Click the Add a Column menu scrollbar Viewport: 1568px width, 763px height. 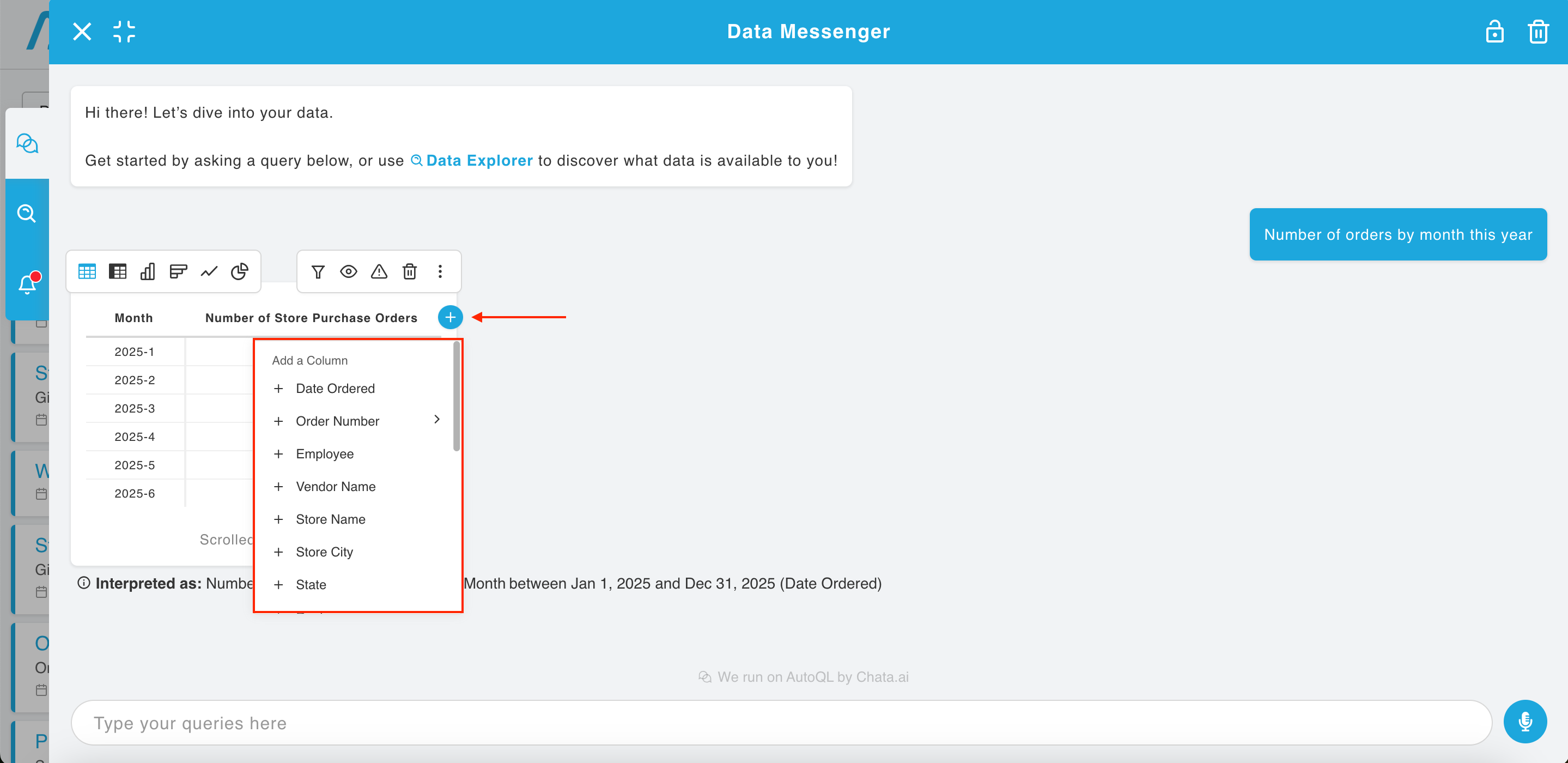457,396
